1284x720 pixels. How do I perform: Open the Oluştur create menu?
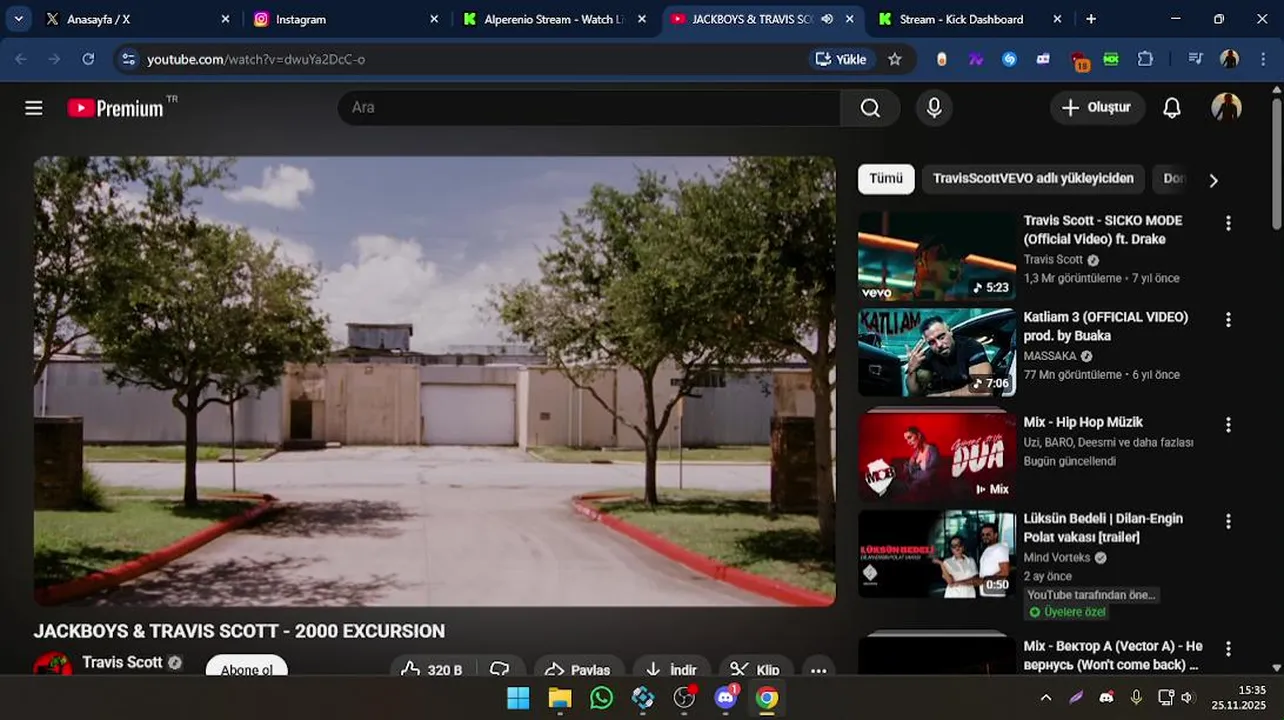[1097, 108]
